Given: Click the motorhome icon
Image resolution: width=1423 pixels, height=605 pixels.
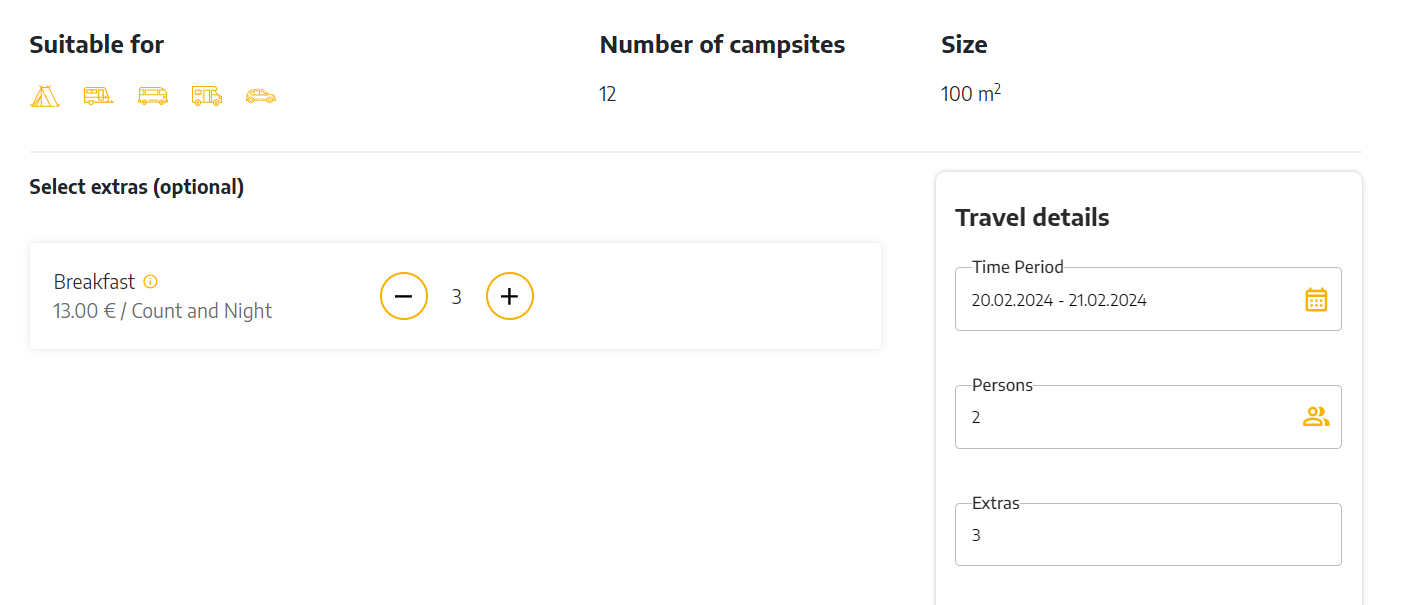Looking at the screenshot, I should (206, 96).
